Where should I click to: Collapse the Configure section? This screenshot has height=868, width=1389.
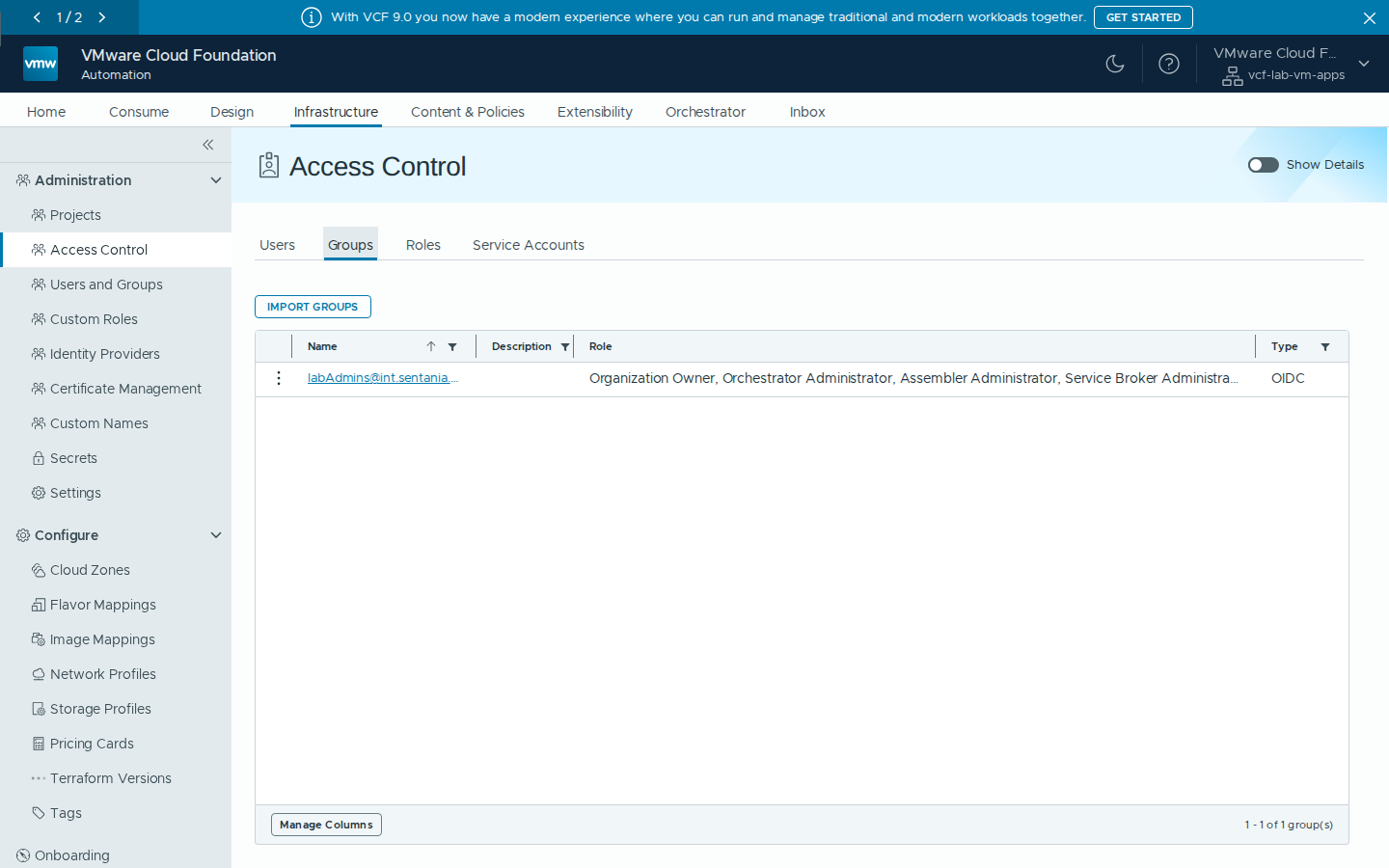coord(216,535)
